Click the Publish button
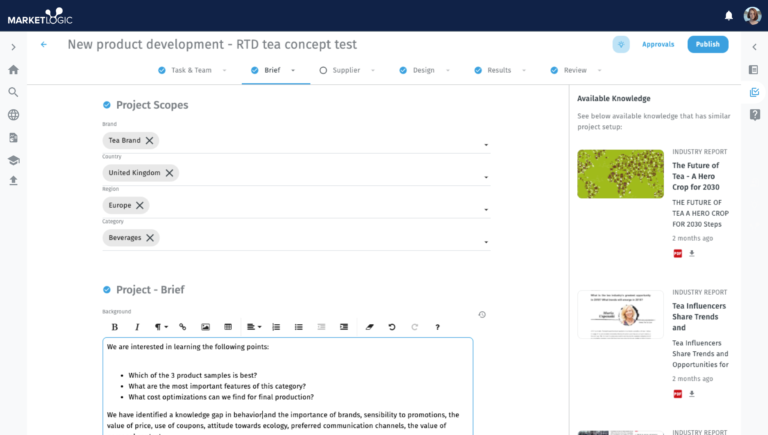The image size is (768, 435). 707,44
